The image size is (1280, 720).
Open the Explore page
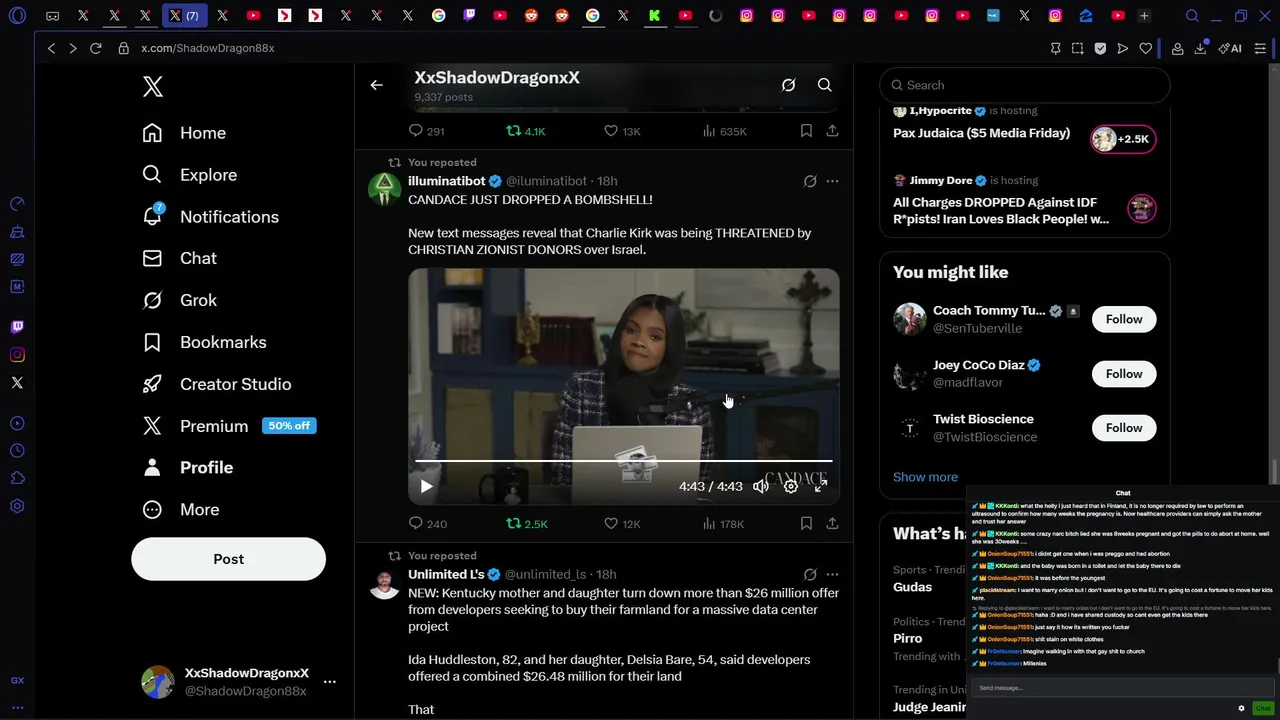click(190, 175)
